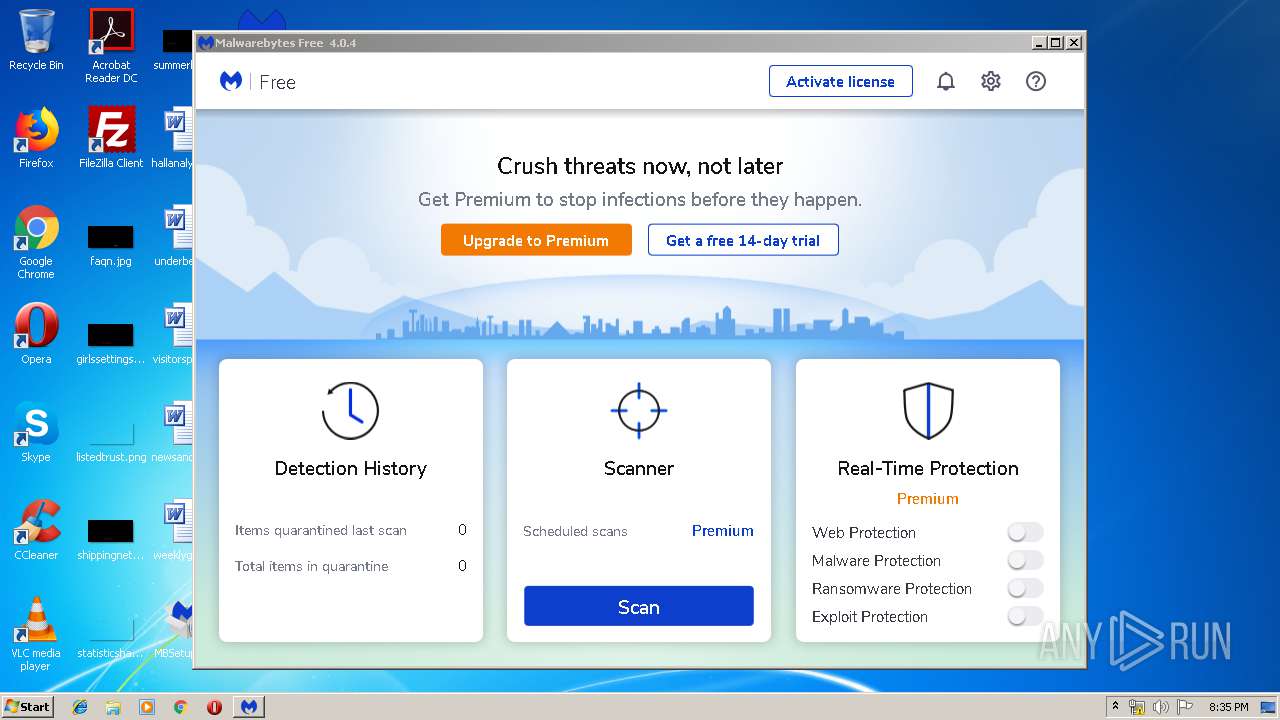1280x720 pixels.
Task: Click 'Total items in quarantine' row
Action: point(351,566)
